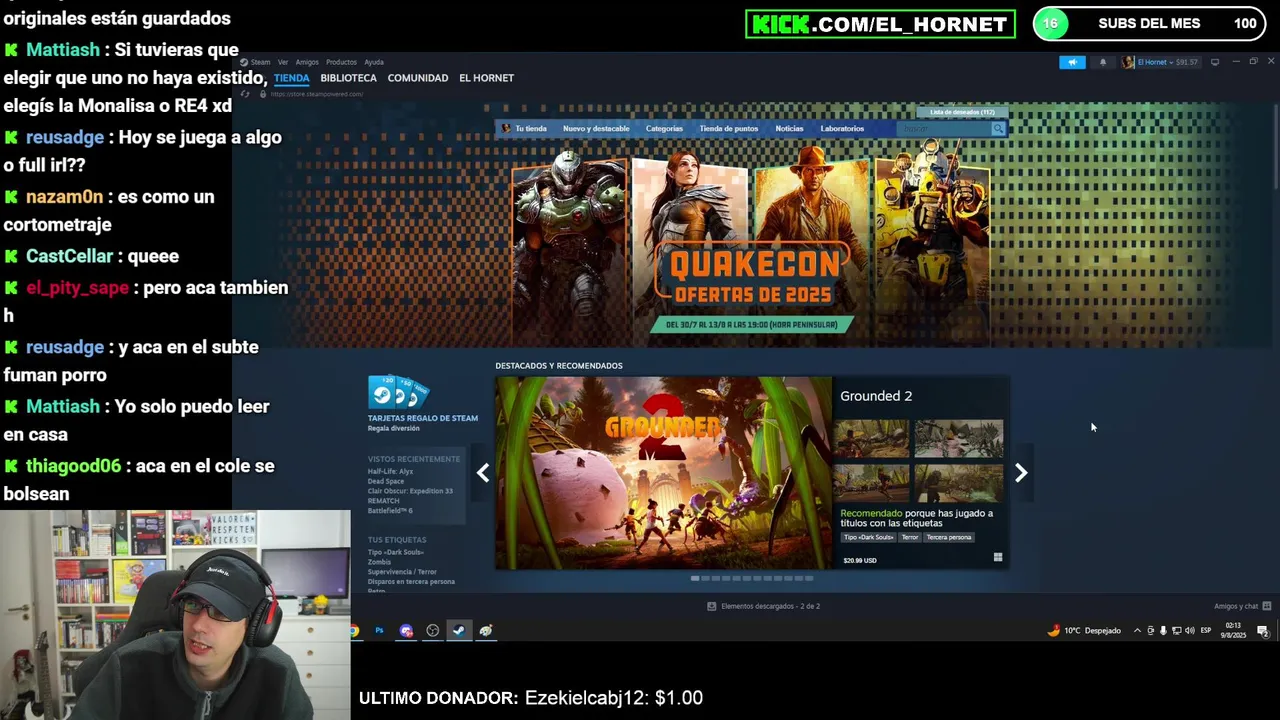The image size is (1280, 720).
Task: Open recently viewed REMATCH
Action: (383, 501)
